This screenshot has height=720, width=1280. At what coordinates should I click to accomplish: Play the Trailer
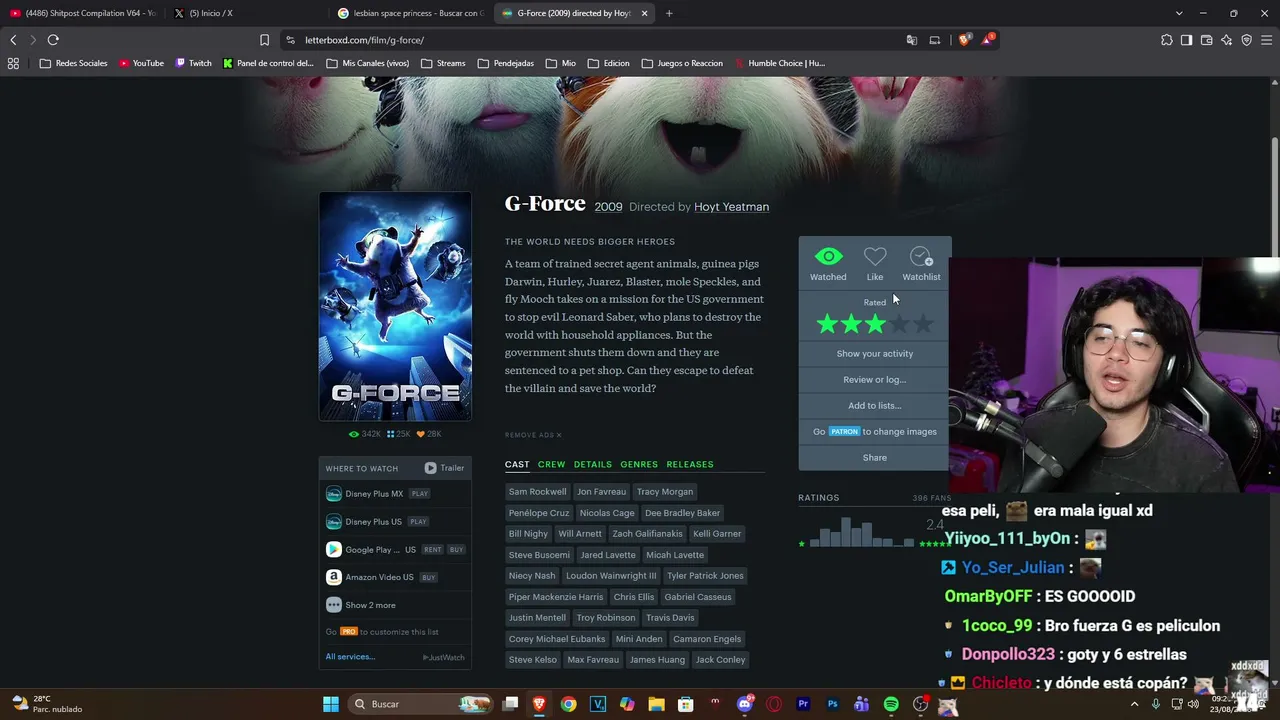coord(444,468)
